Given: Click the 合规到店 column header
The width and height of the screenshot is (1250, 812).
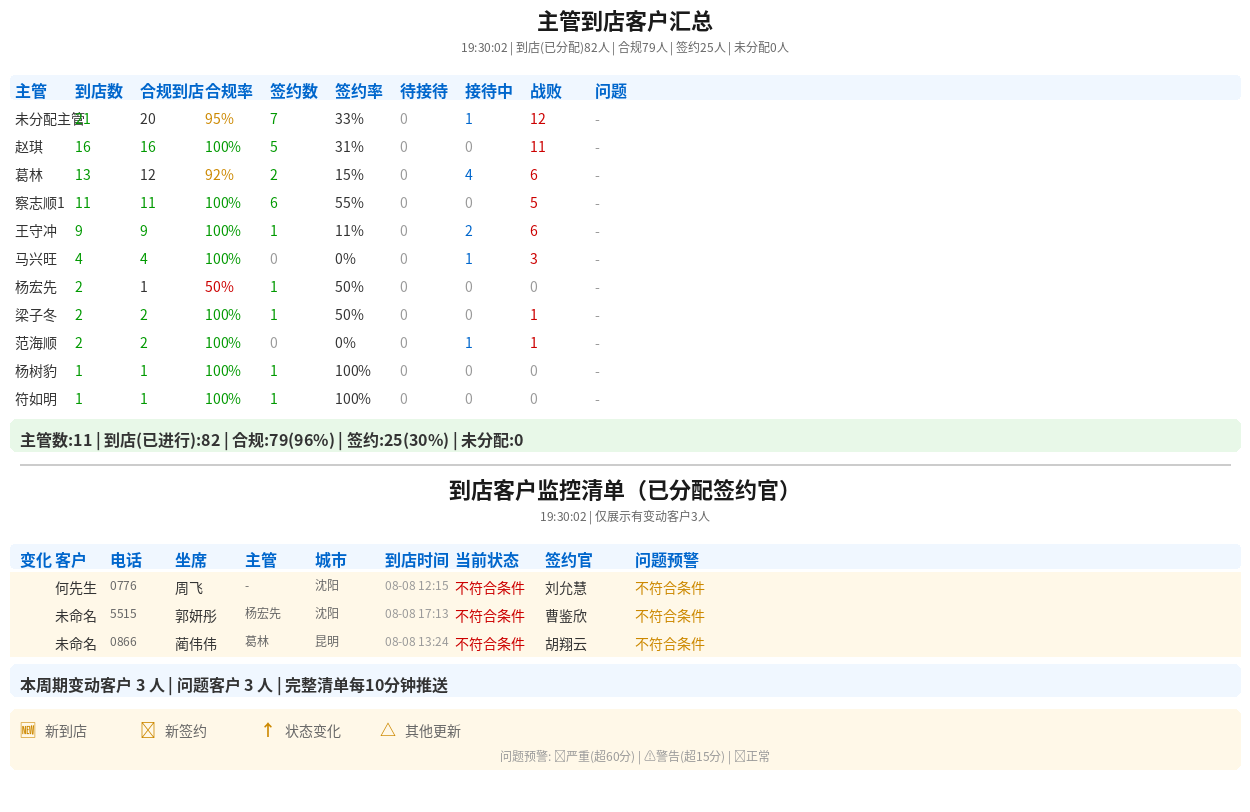Looking at the screenshot, I should (172, 91).
